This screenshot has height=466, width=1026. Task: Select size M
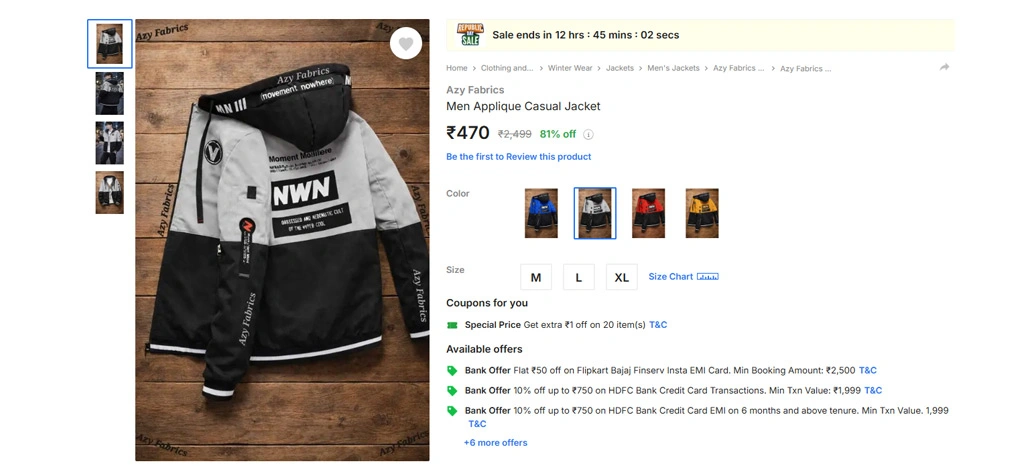tap(536, 277)
